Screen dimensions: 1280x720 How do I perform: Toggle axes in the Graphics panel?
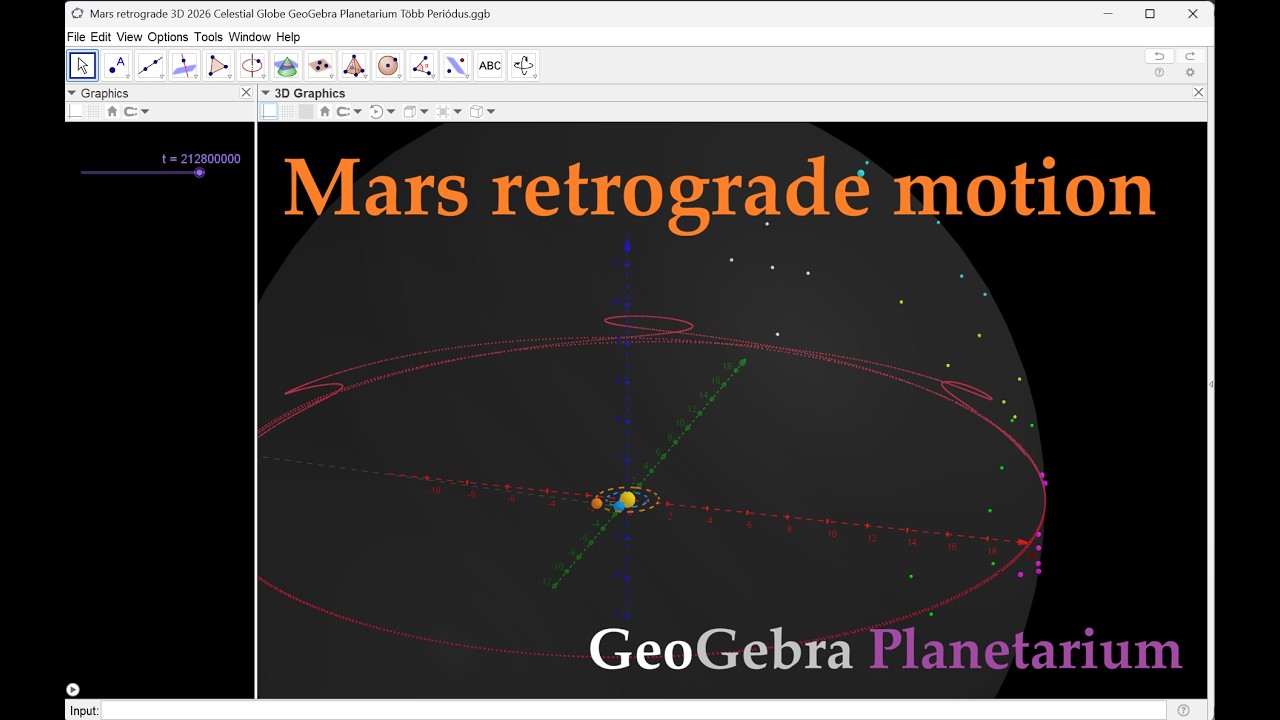point(76,111)
